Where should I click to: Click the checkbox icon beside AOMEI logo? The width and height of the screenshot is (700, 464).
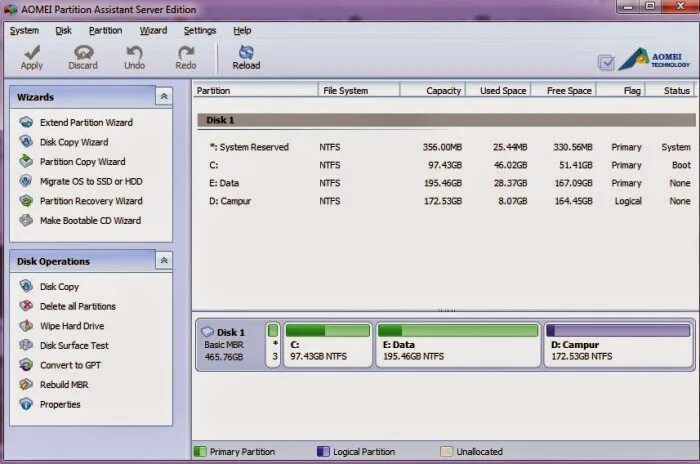click(606, 63)
